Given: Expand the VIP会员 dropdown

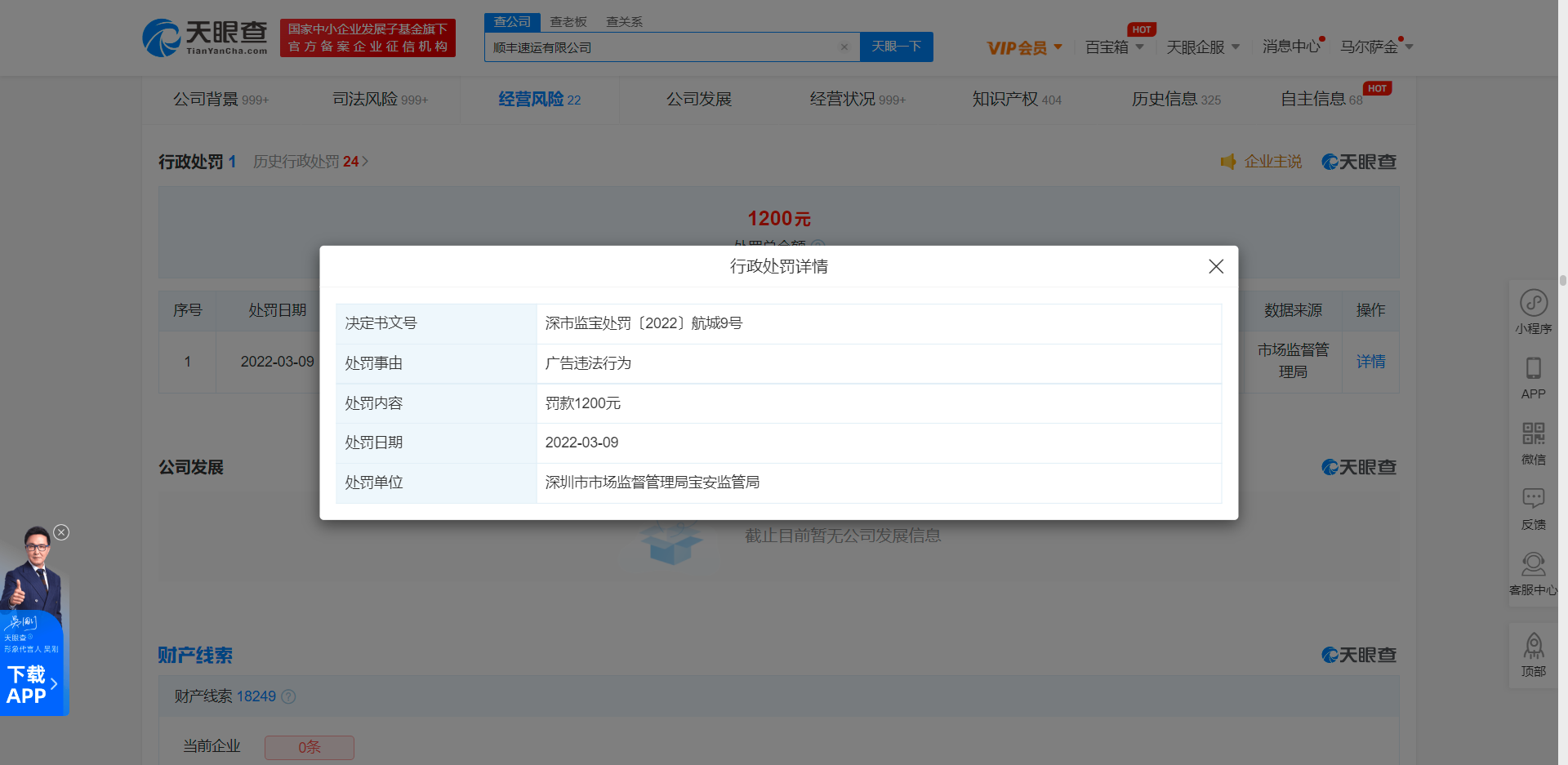Looking at the screenshot, I should pyautogui.click(x=1024, y=47).
